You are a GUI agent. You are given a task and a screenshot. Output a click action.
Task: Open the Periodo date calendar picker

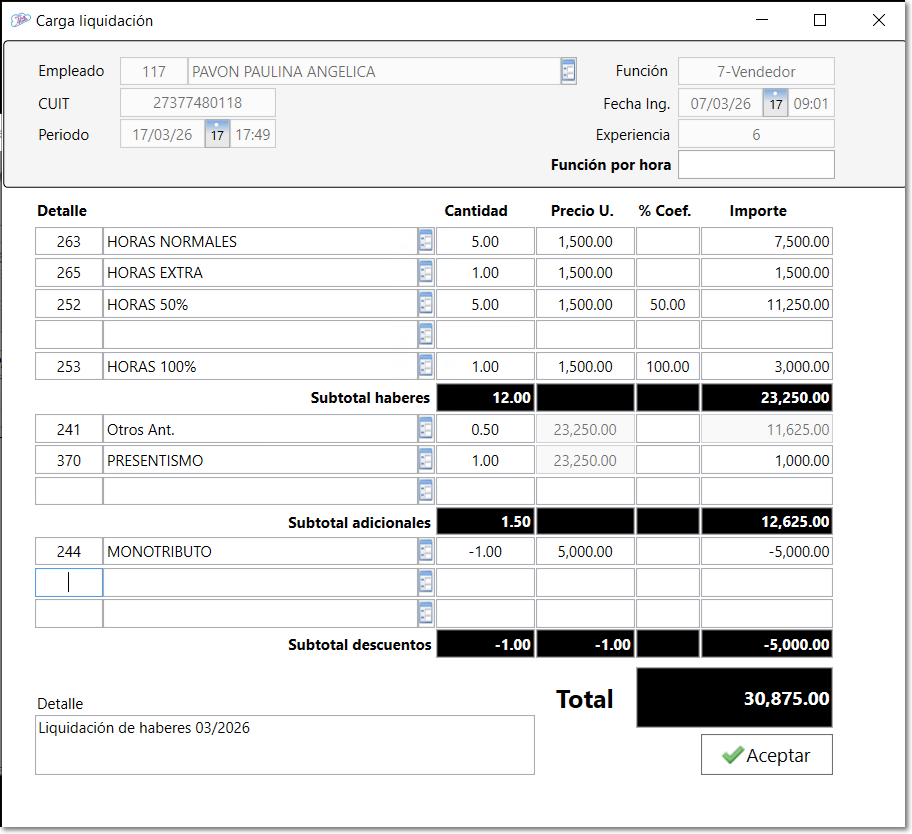click(x=217, y=134)
